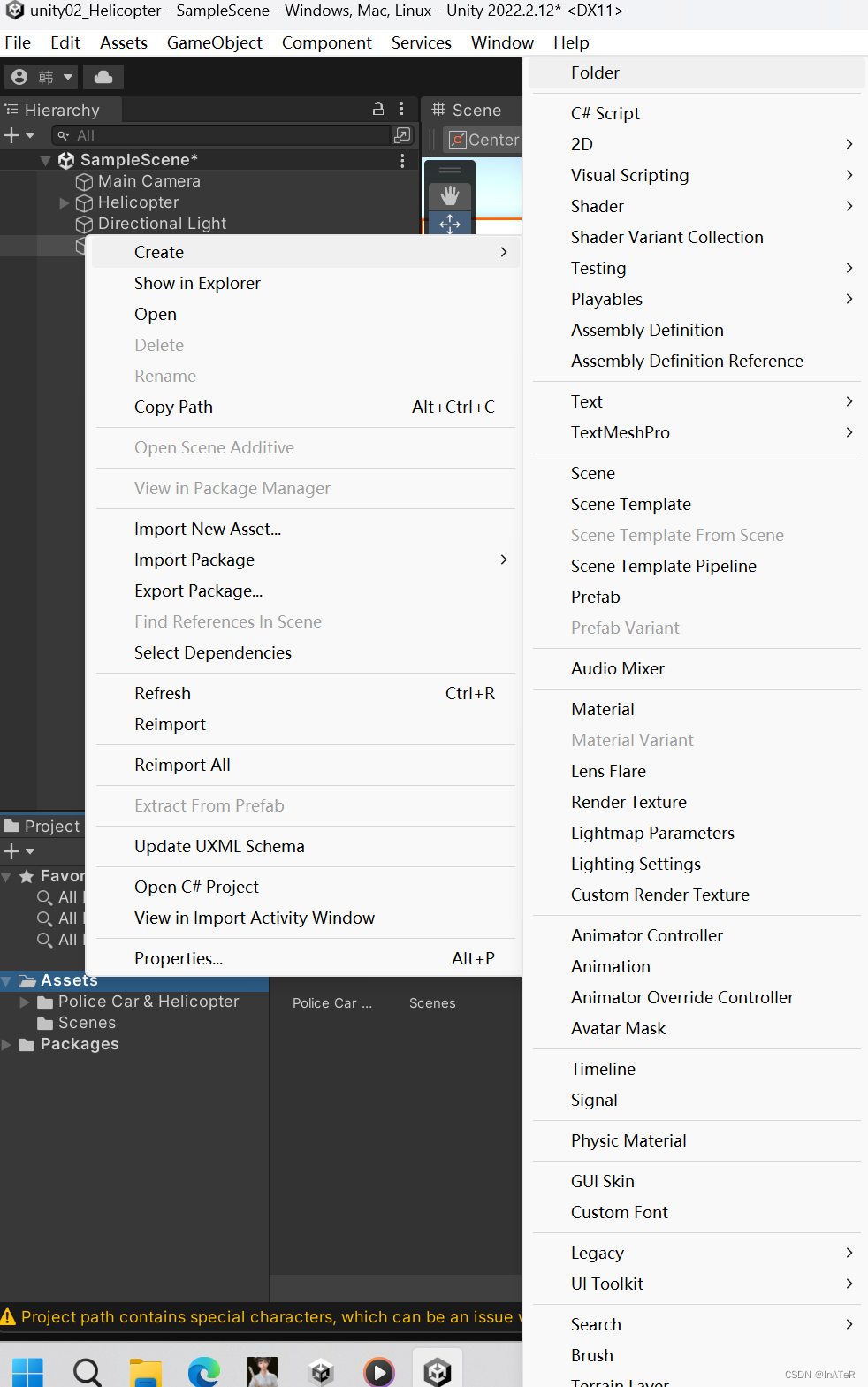Select Main Camera in the Hierarchy

click(x=148, y=181)
